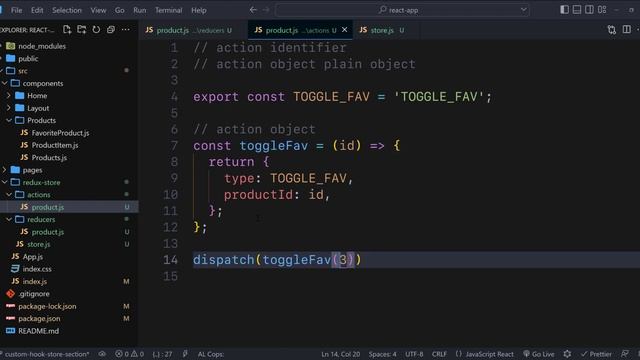Open changes compare icon in editor toolbar
This screenshot has width=640, height=360.
pyautogui.click(x=611, y=29)
